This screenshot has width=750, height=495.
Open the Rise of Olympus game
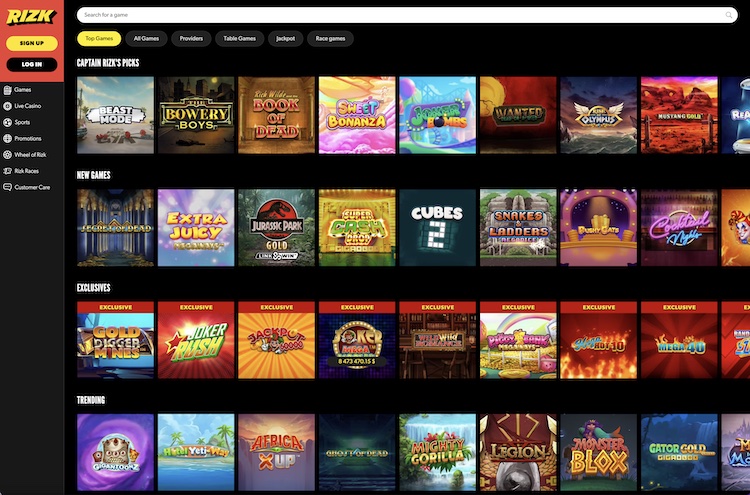599,115
